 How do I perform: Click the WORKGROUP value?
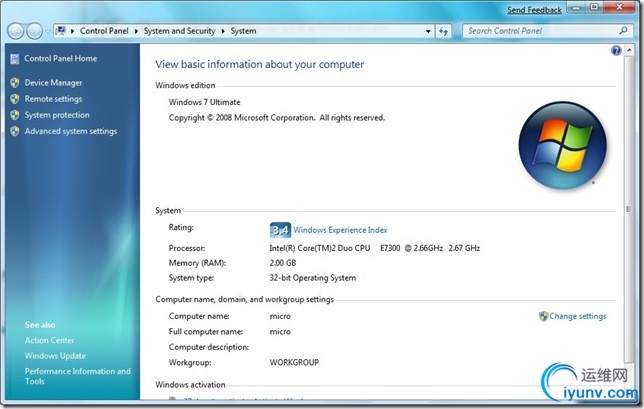[294, 363]
